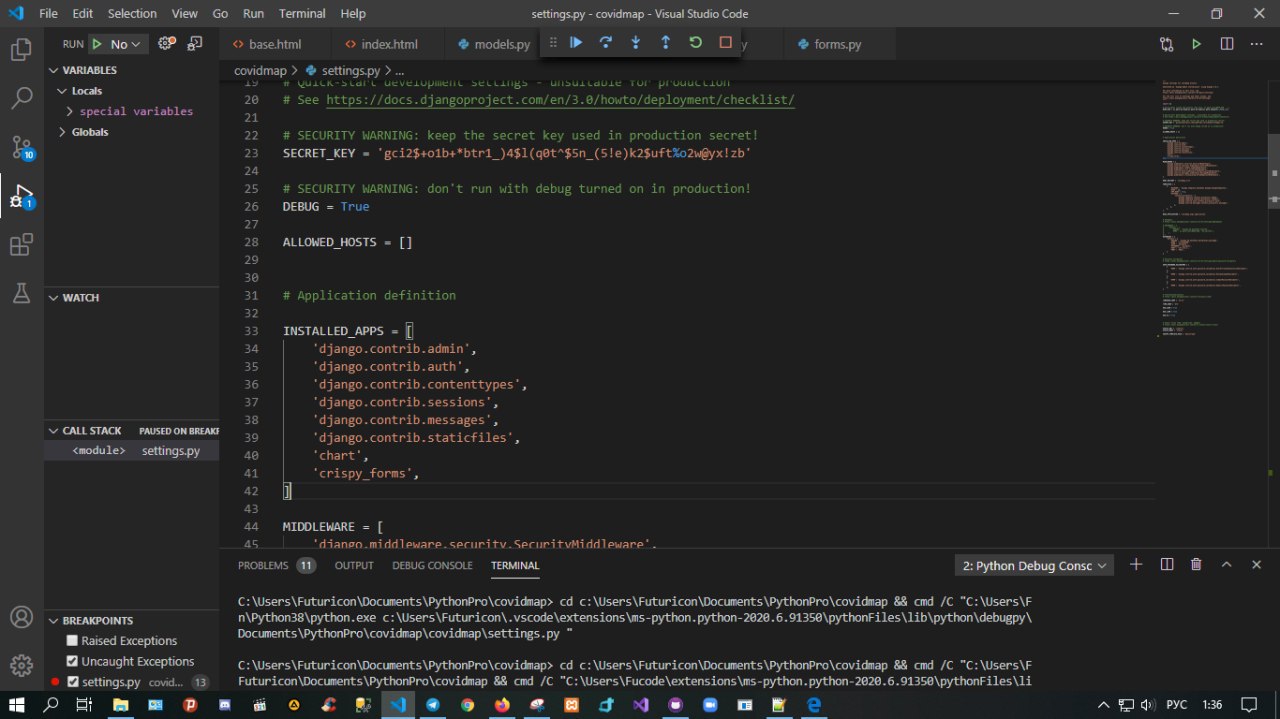Open the Manage gear in the activity bar
The image size is (1280, 719).
pyautogui.click(x=21, y=665)
